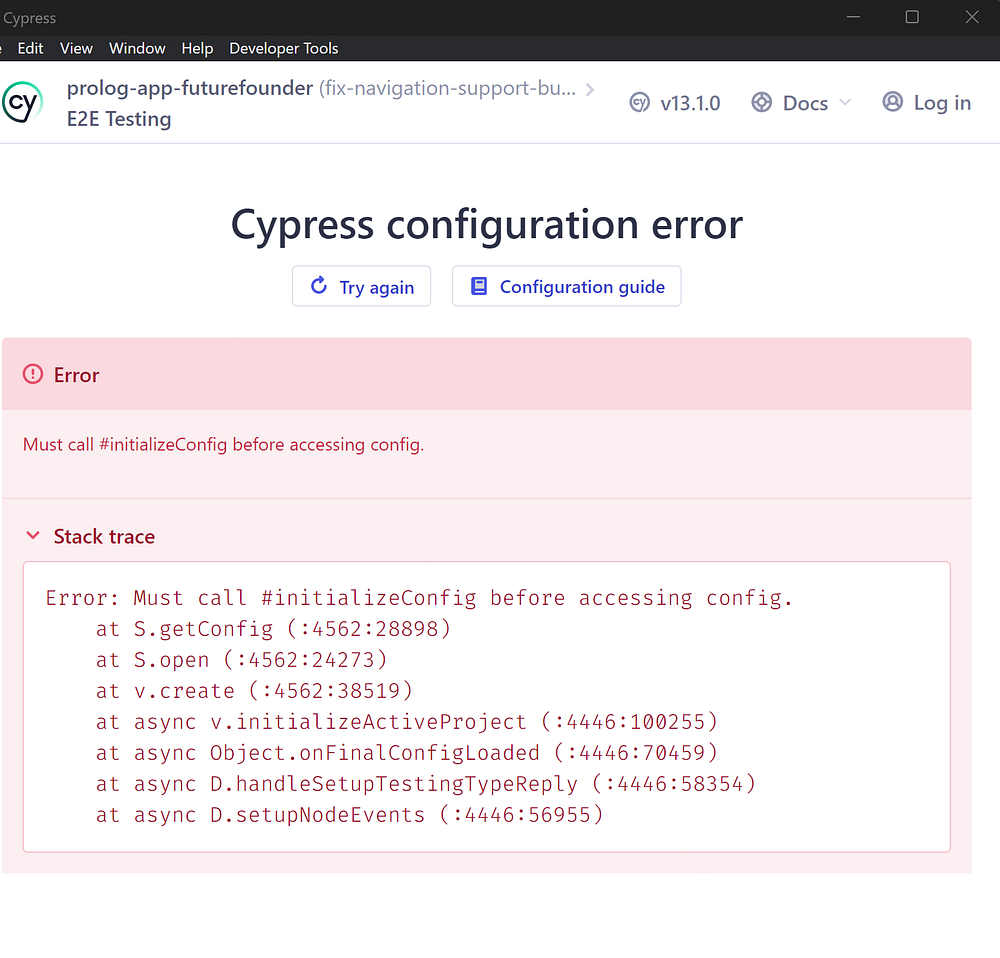Open the Help menu
Image resolution: width=1000 pixels, height=958 pixels.
pos(197,48)
